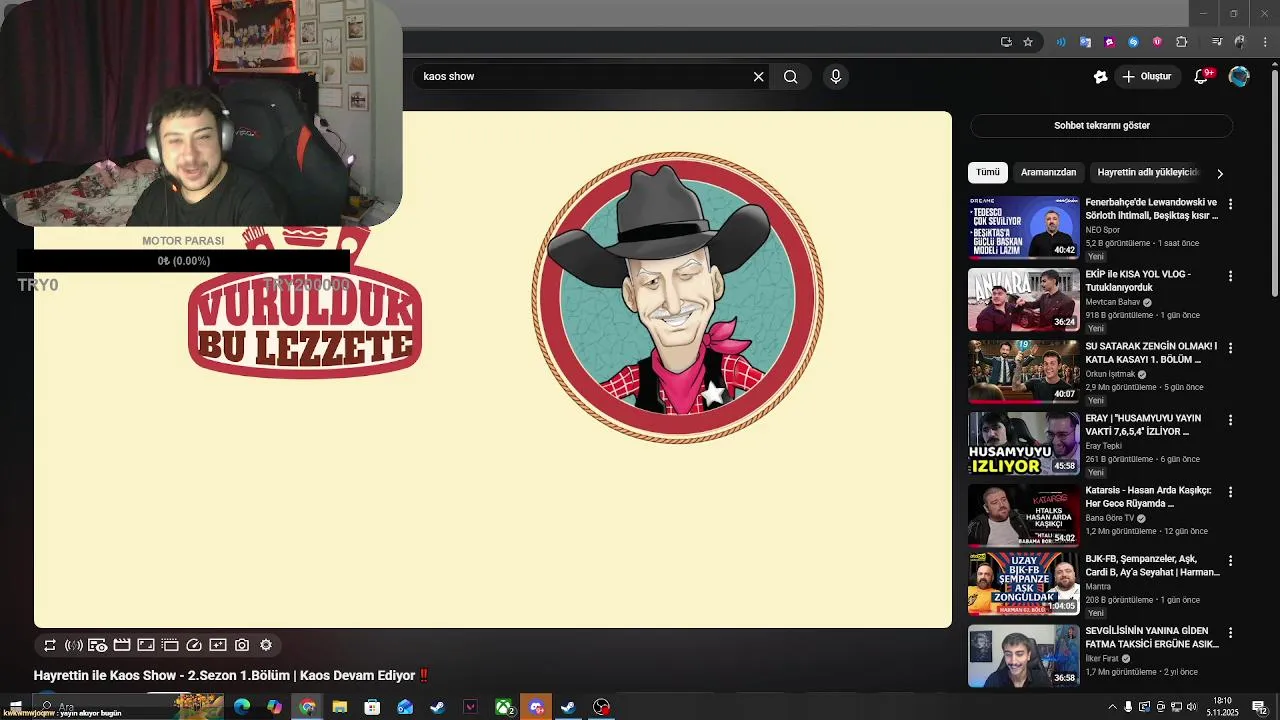1280x720 pixels.
Task: Open YouTube notifications bell
Action: [1202, 76]
